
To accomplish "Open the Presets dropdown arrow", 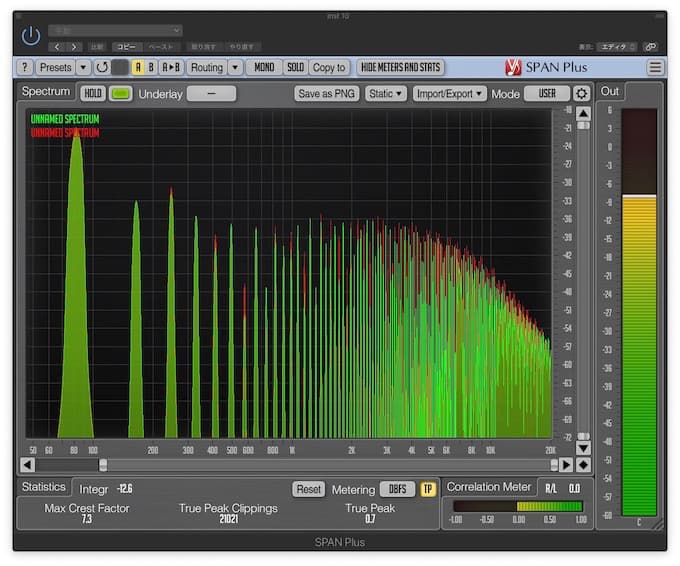I will point(83,67).
